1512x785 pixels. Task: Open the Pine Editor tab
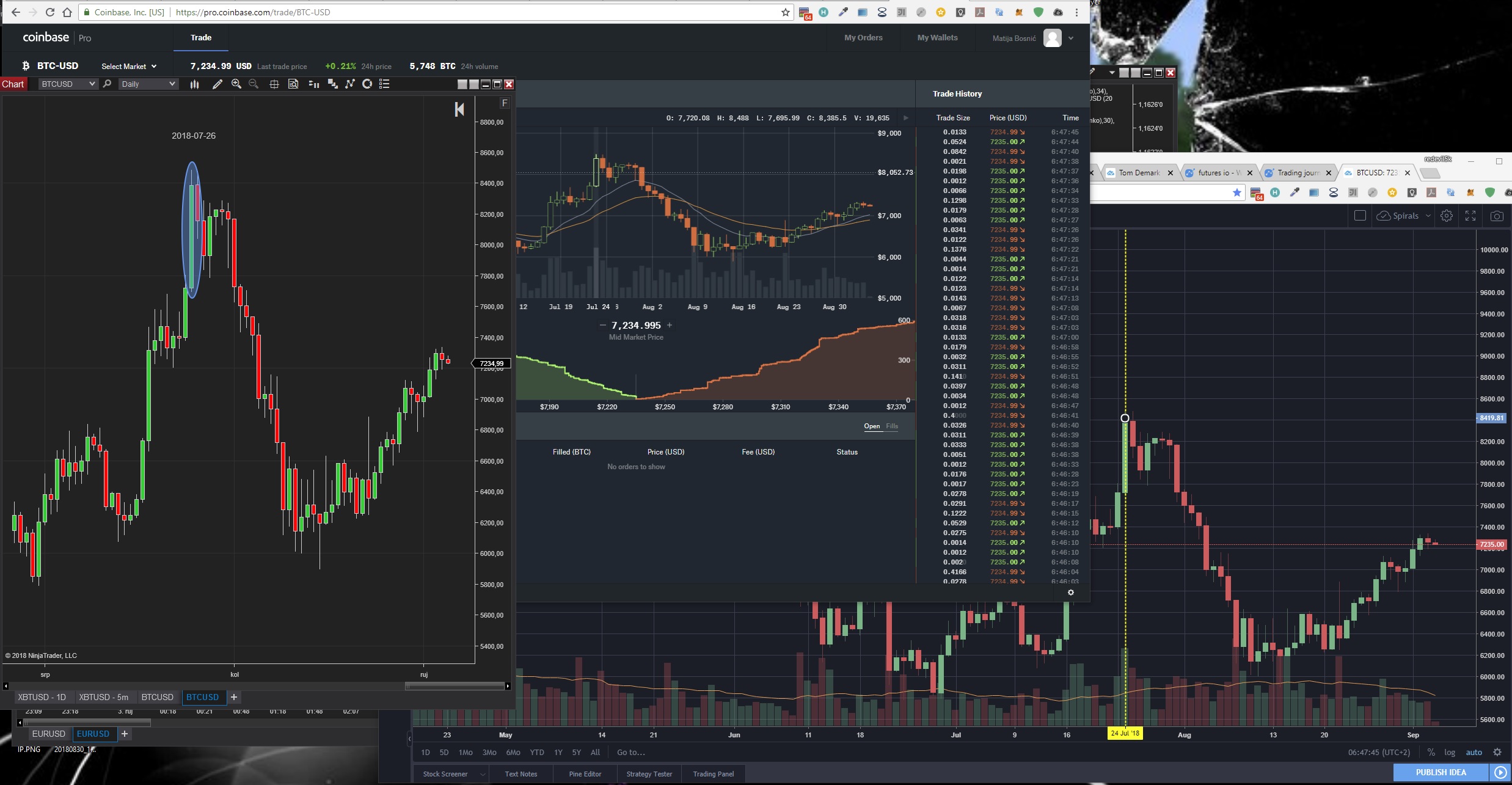point(585,774)
